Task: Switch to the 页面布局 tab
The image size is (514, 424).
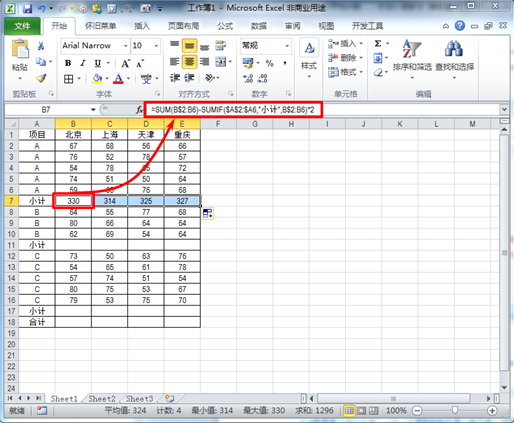Action: click(x=183, y=26)
